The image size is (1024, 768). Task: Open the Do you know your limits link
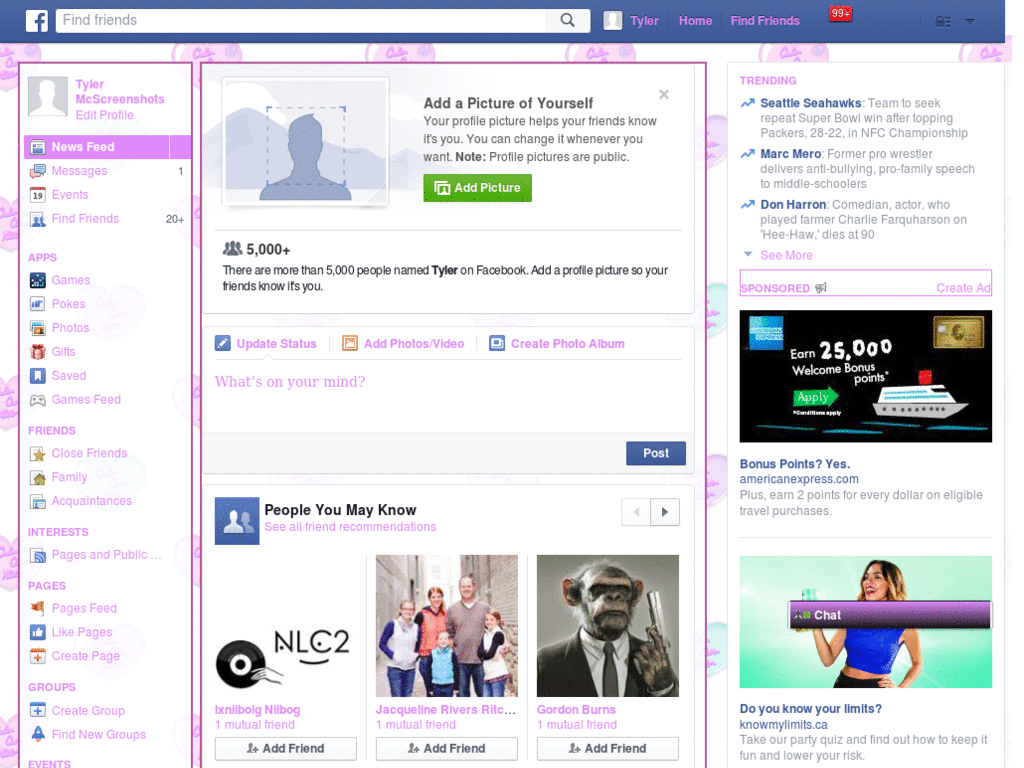[x=810, y=709]
